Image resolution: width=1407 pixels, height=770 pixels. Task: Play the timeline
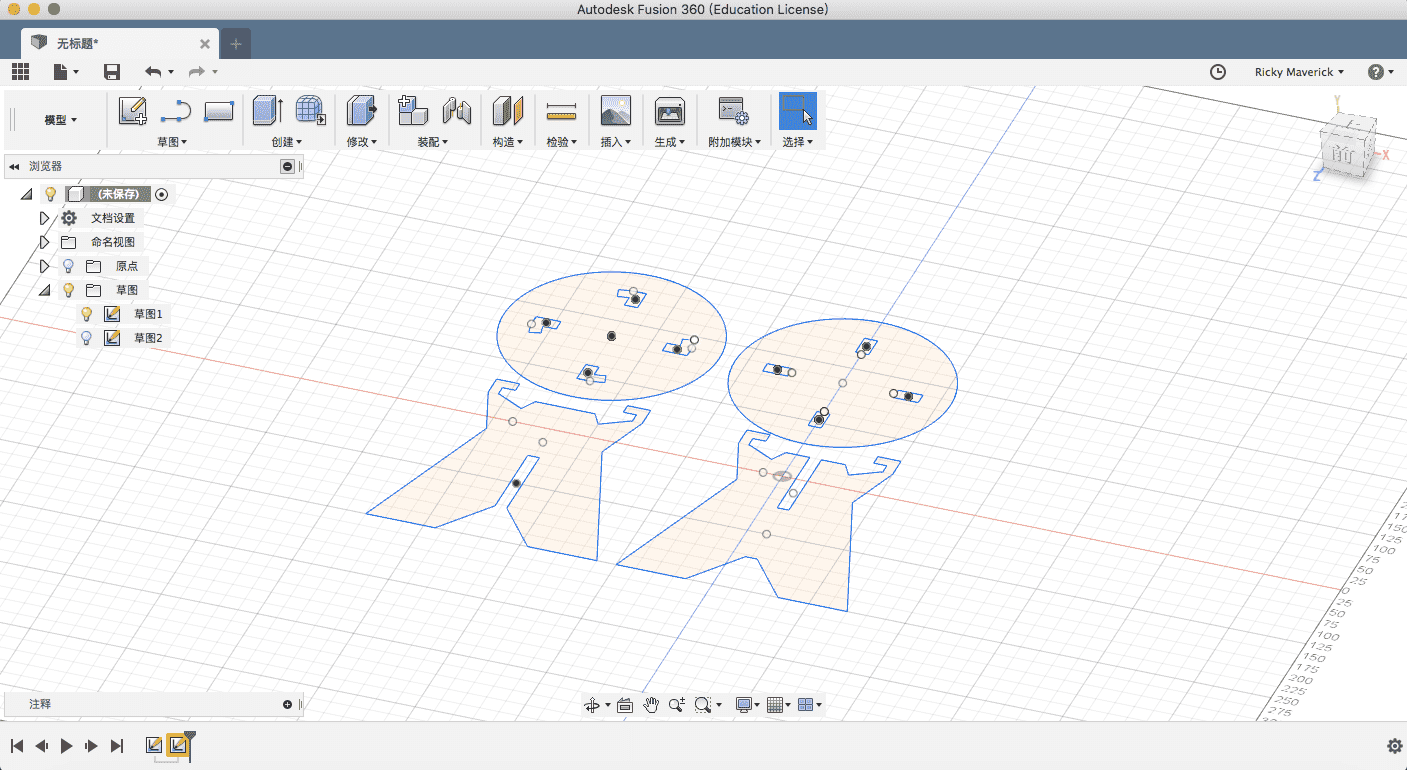click(66, 746)
